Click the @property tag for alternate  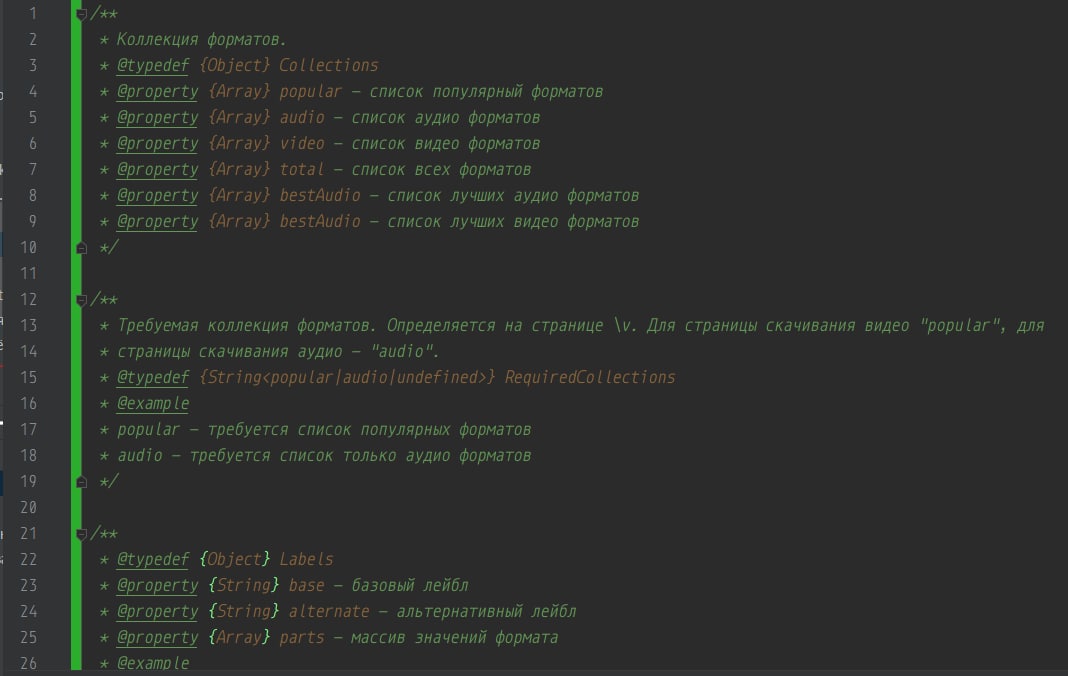click(x=157, y=611)
